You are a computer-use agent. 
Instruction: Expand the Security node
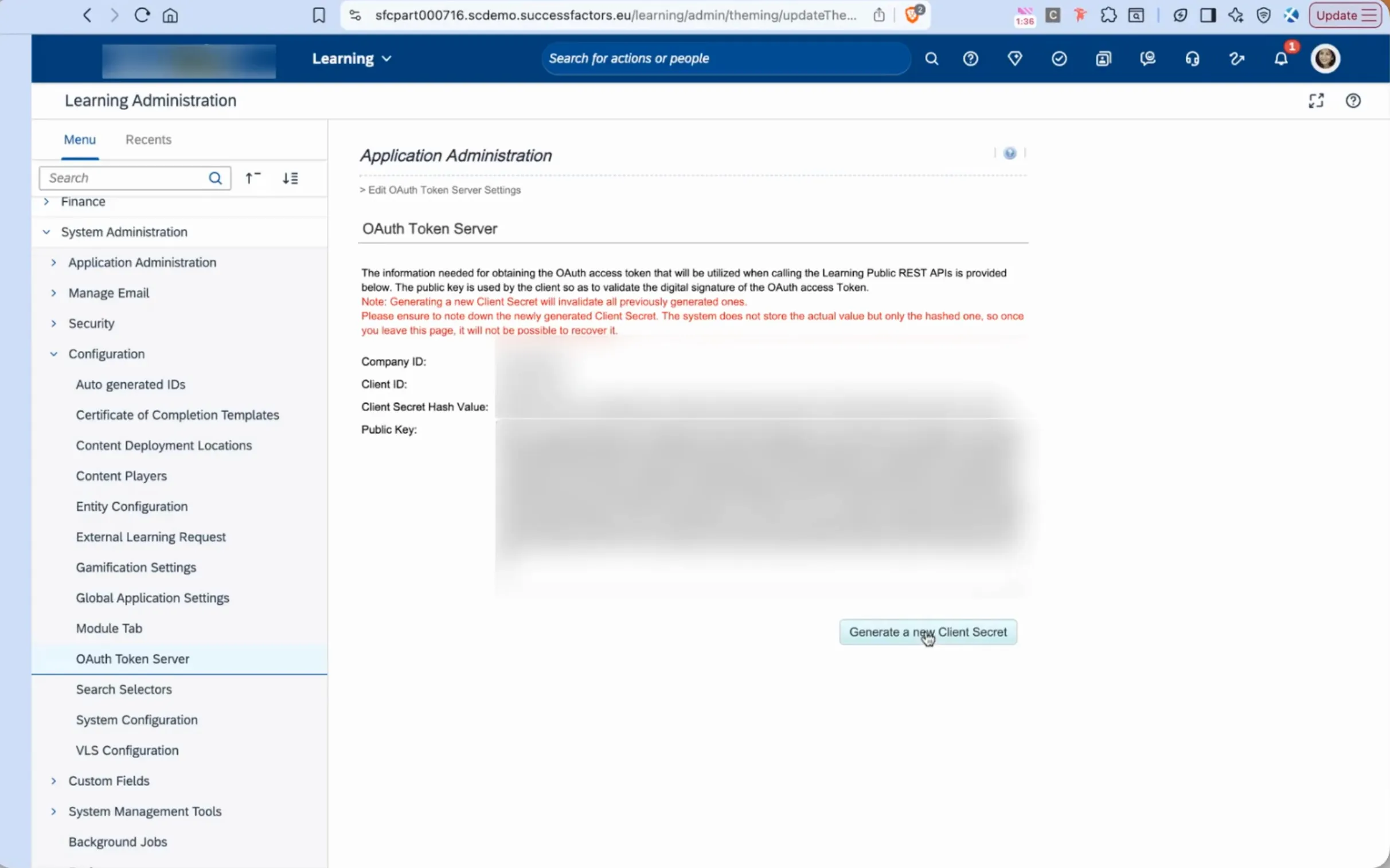pyautogui.click(x=54, y=323)
